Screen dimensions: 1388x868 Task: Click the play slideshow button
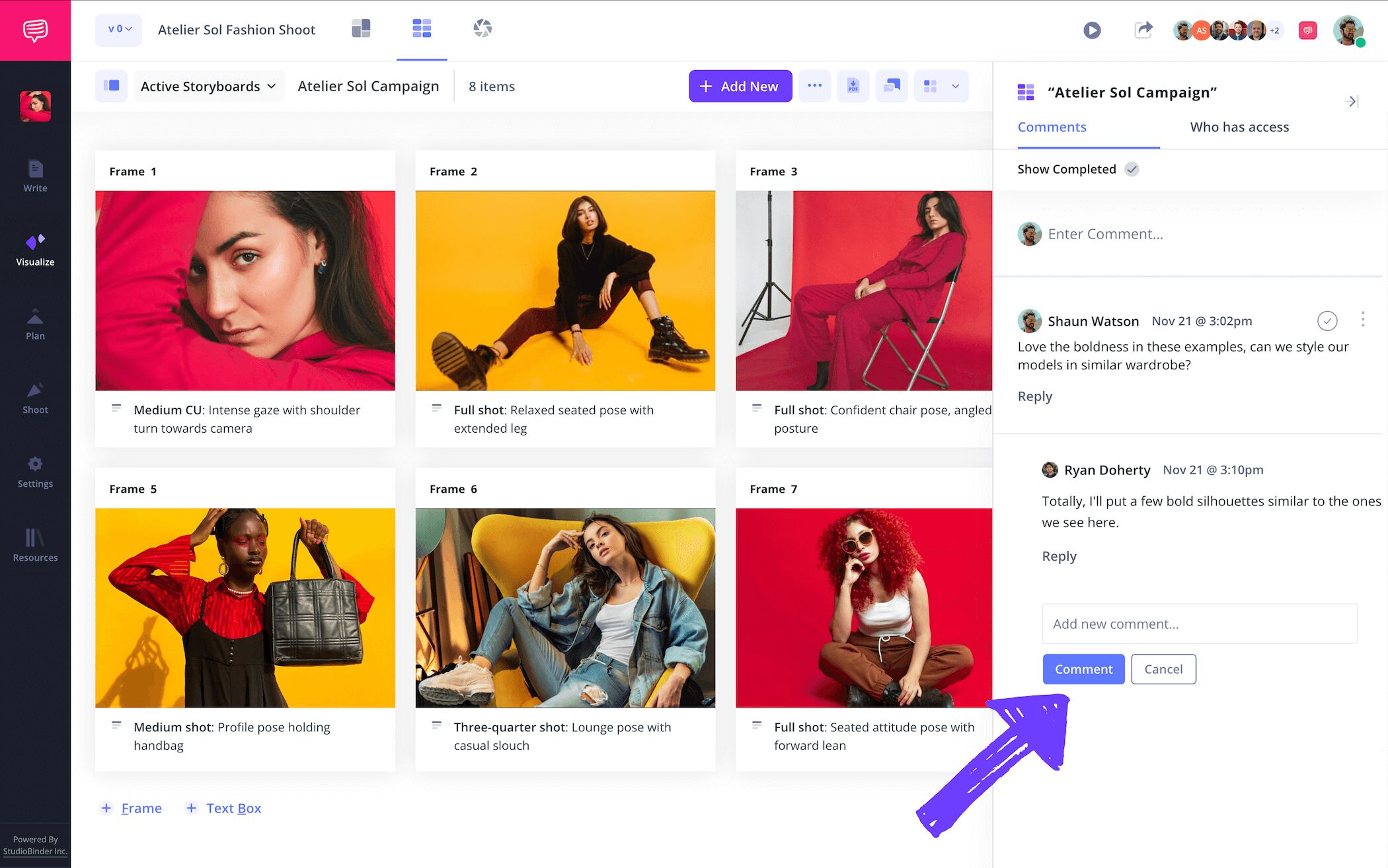(1092, 30)
